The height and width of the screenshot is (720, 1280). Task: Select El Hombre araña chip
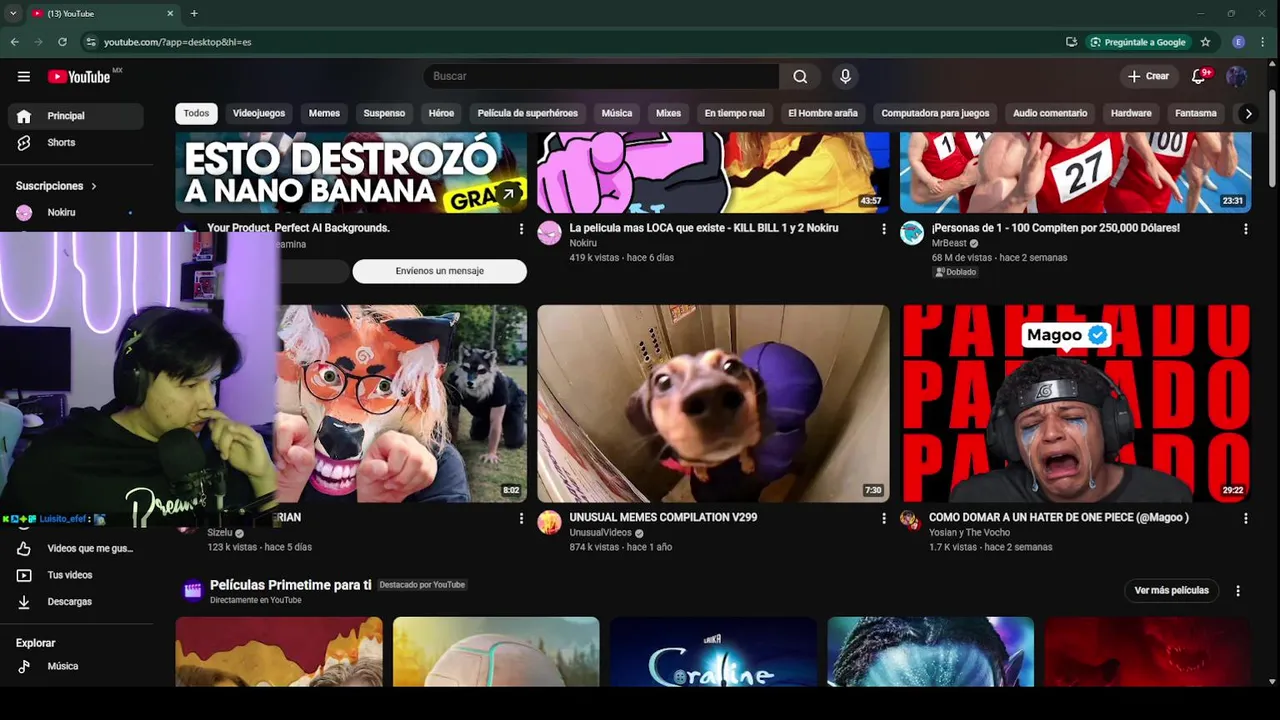[823, 113]
